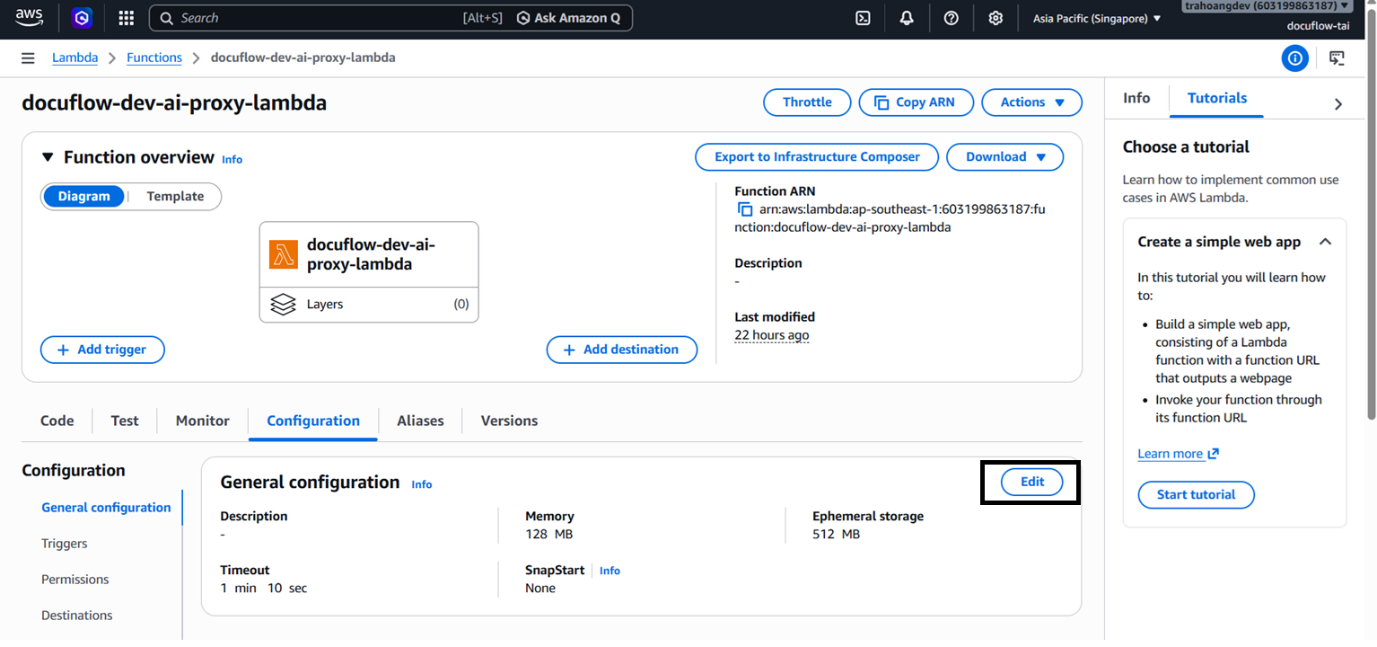1377x647 pixels.
Task: Switch to the Monitor tab
Action: (203, 421)
